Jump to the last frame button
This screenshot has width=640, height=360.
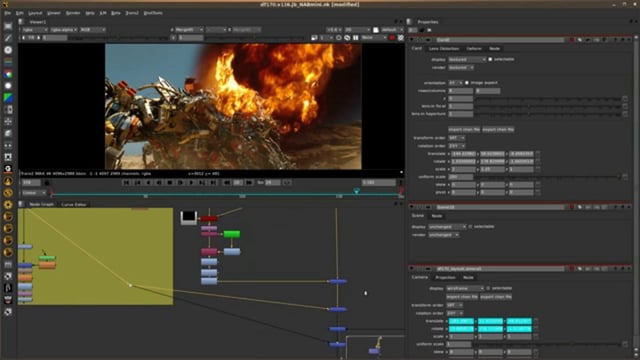coord(213,182)
